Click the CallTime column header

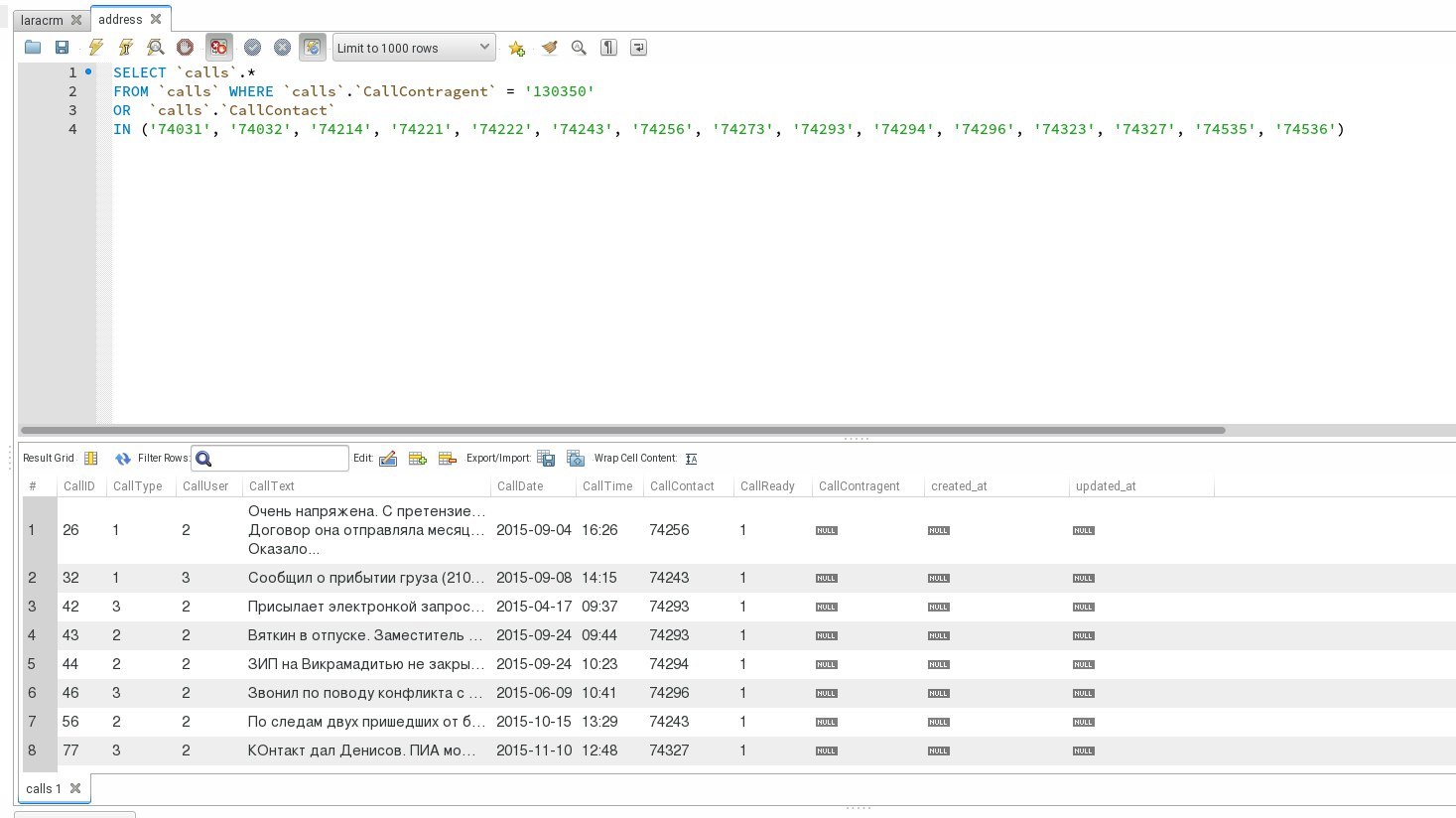[x=607, y=486]
